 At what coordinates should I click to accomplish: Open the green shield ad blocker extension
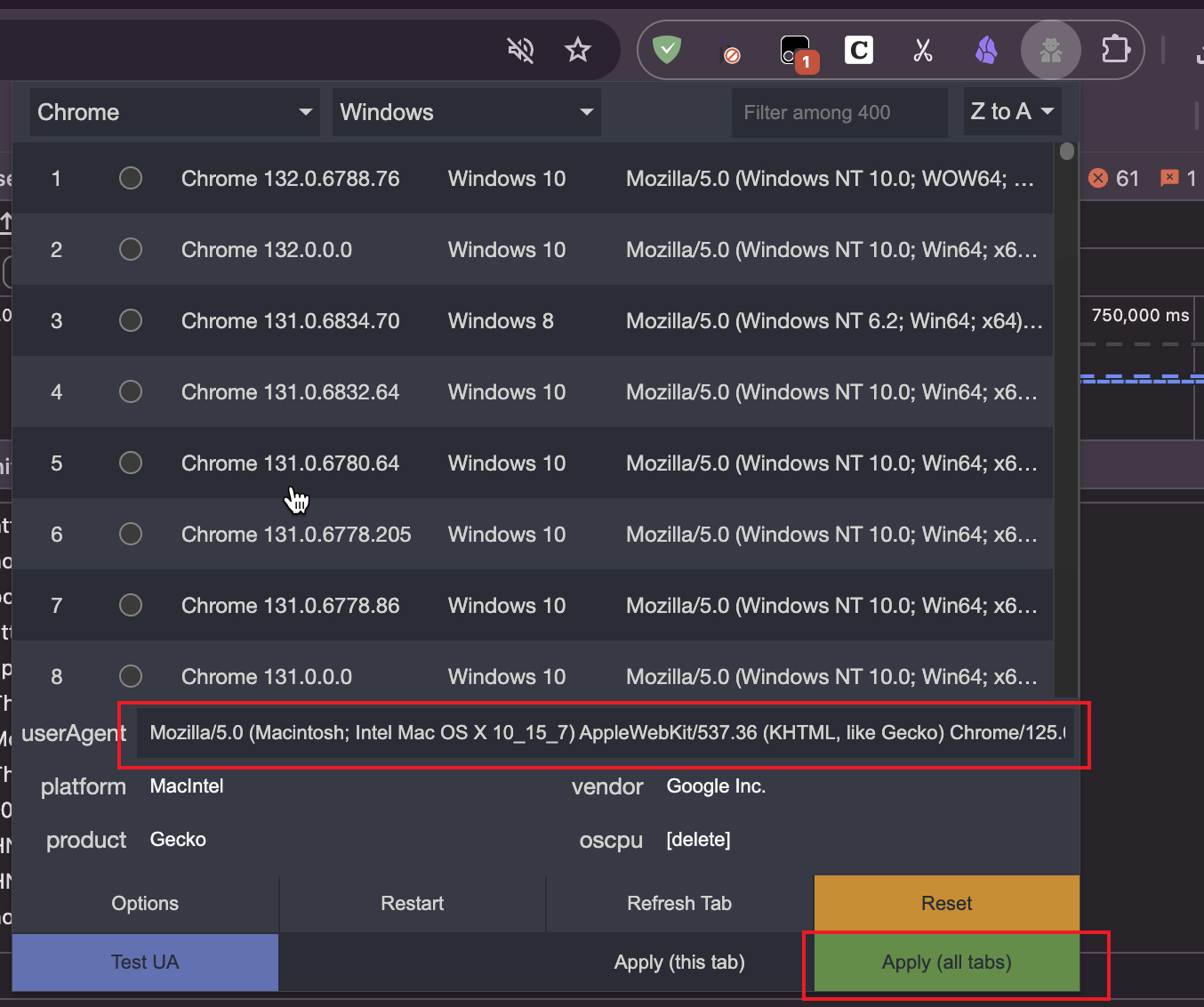[x=667, y=50]
